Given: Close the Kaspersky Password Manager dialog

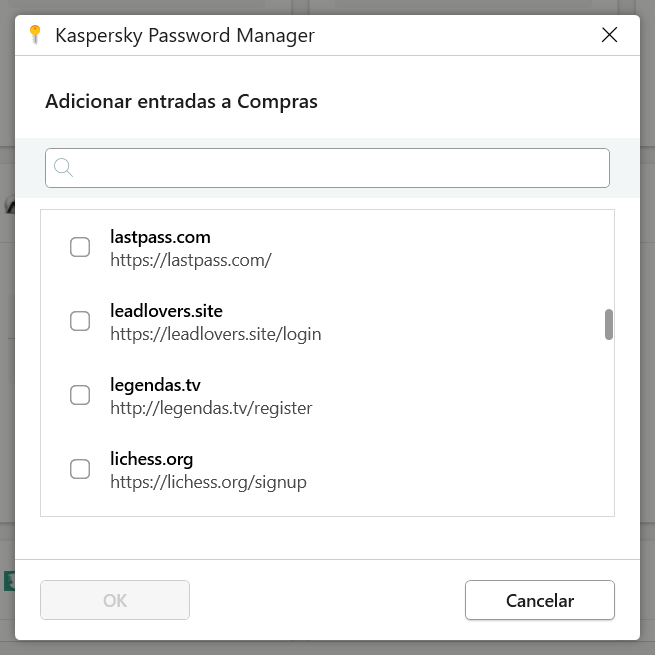Looking at the screenshot, I should pos(609,35).
